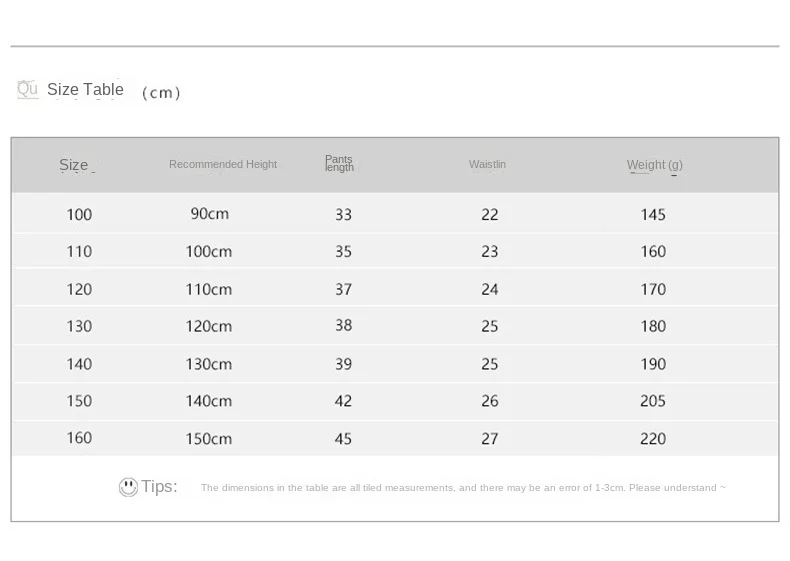This screenshot has width=790, height=561.
Task: Click the Weight (g) column header
Action: 654,165
